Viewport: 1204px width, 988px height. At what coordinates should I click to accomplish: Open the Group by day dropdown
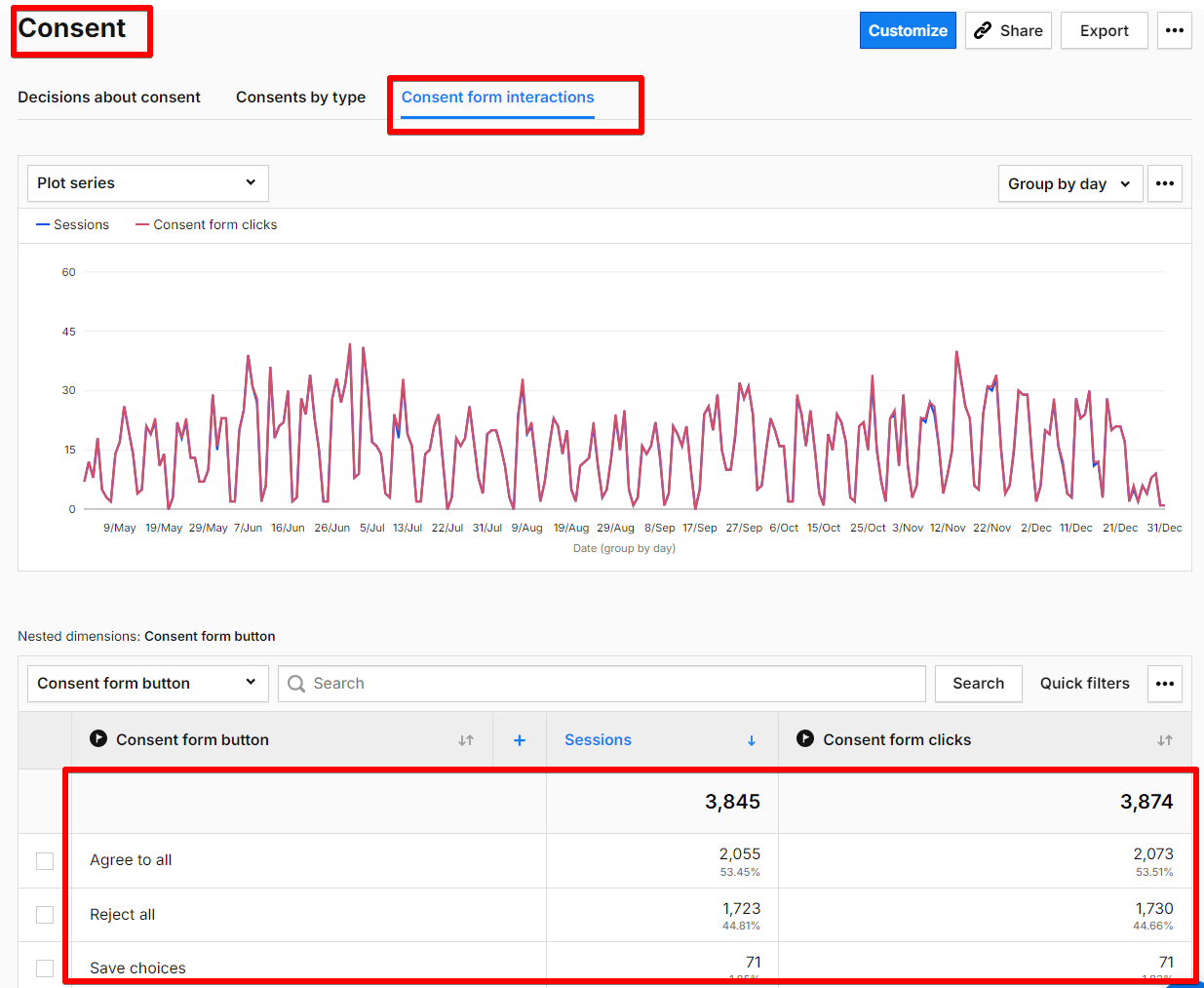click(x=1069, y=183)
